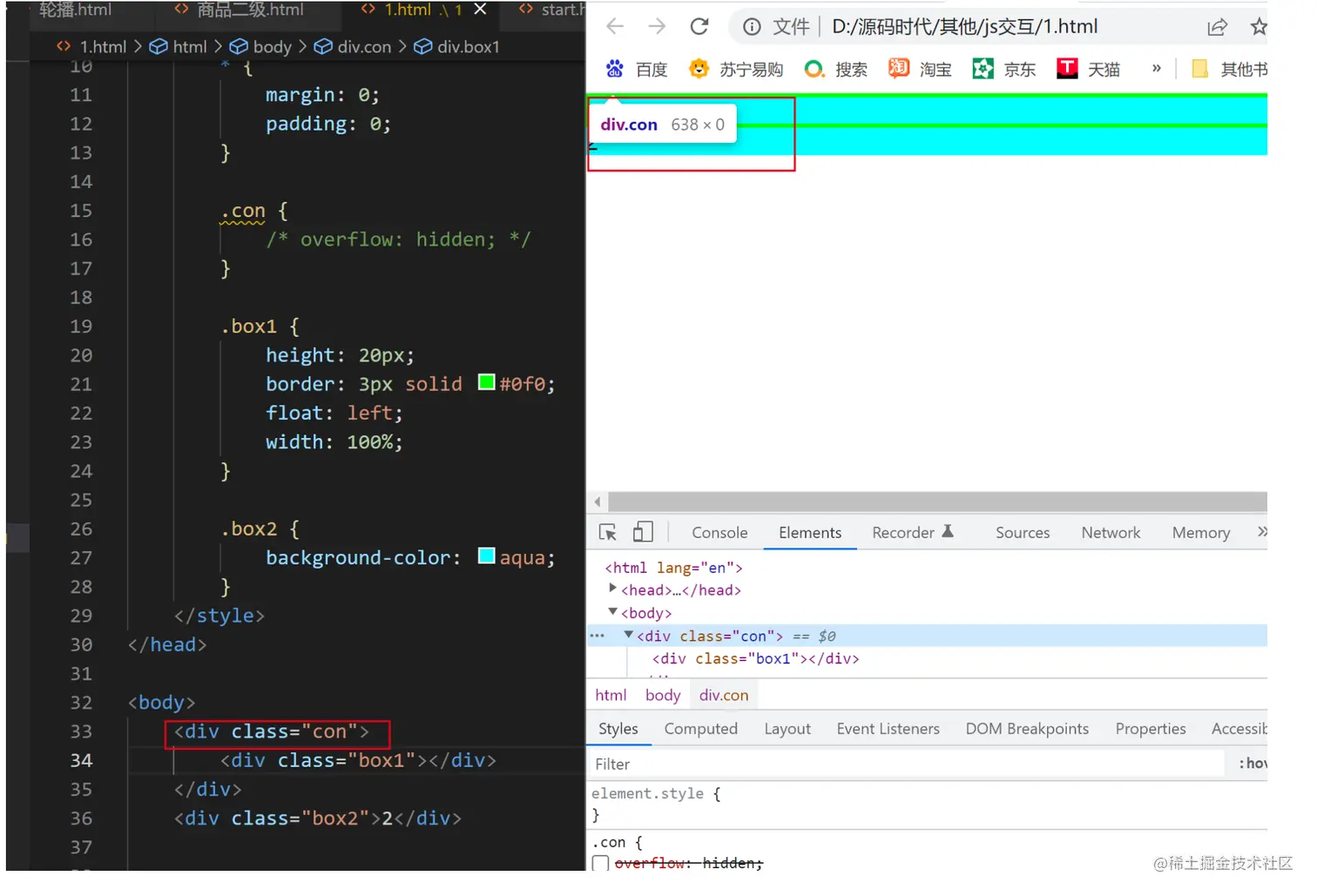The image size is (1317, 896).
Task: Click the .box2 selector in code
Action: coord(249,529)
